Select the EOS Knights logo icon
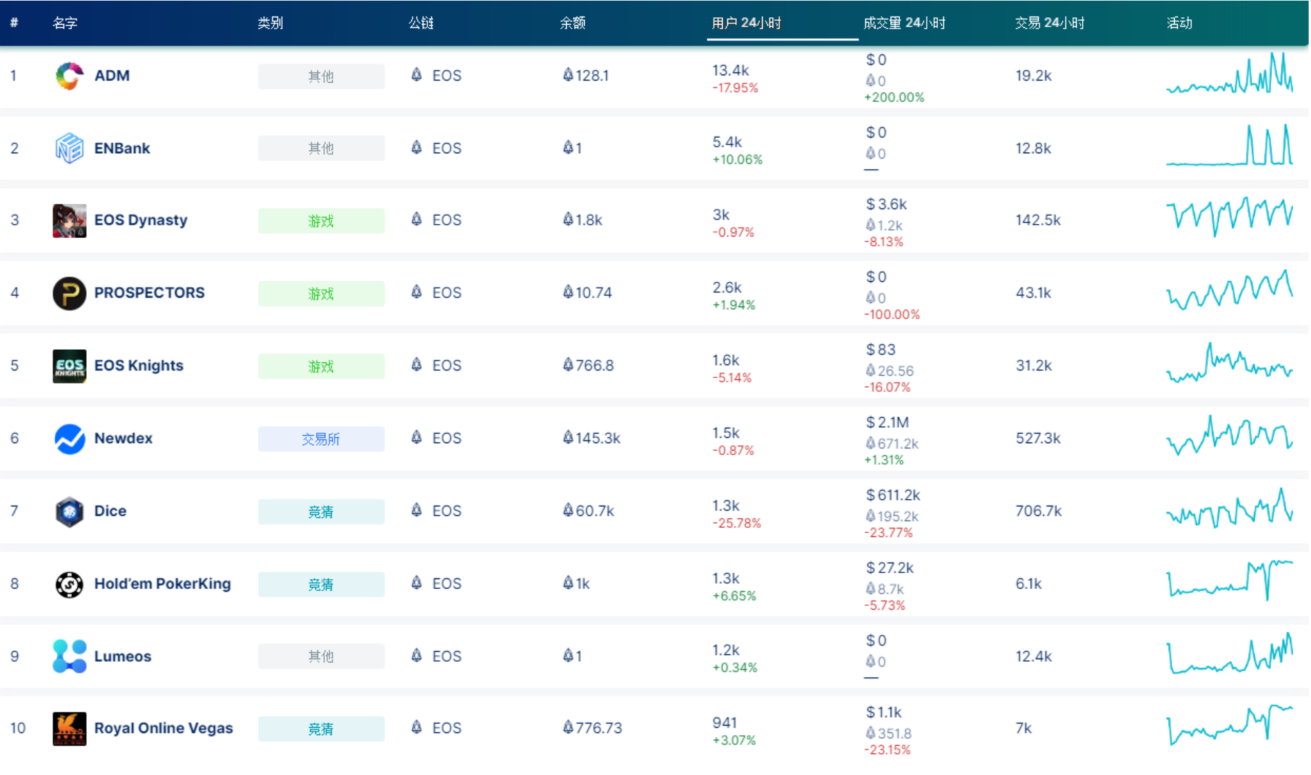The height and width of the screenshot is (775, 1311). point(69,366)
